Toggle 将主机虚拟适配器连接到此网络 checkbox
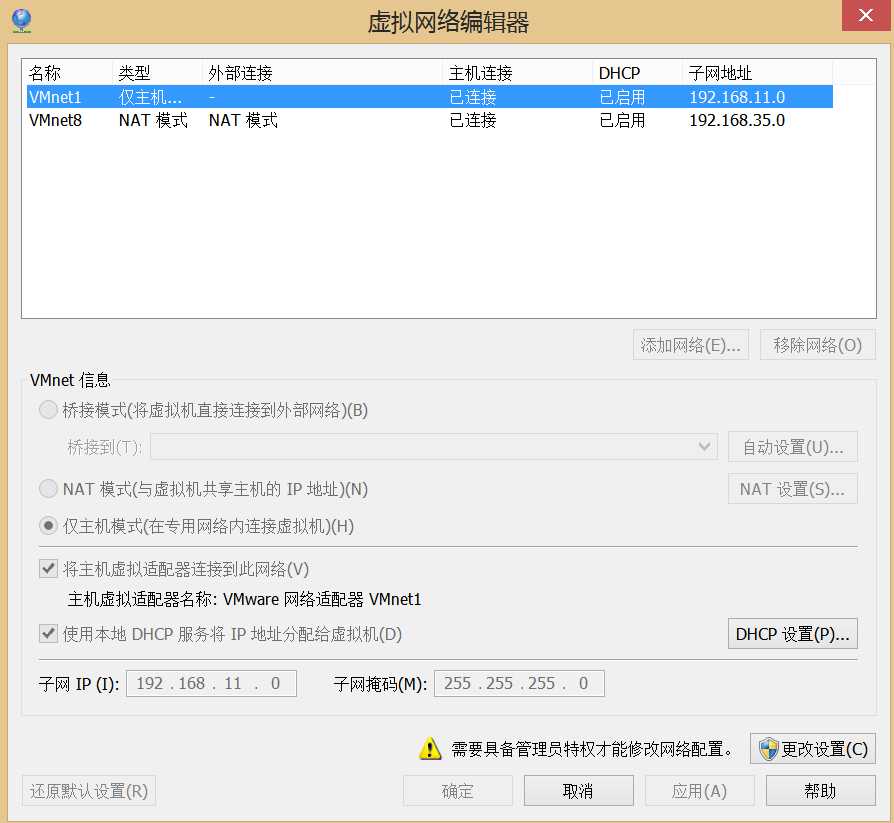 [x=48, y=568]
